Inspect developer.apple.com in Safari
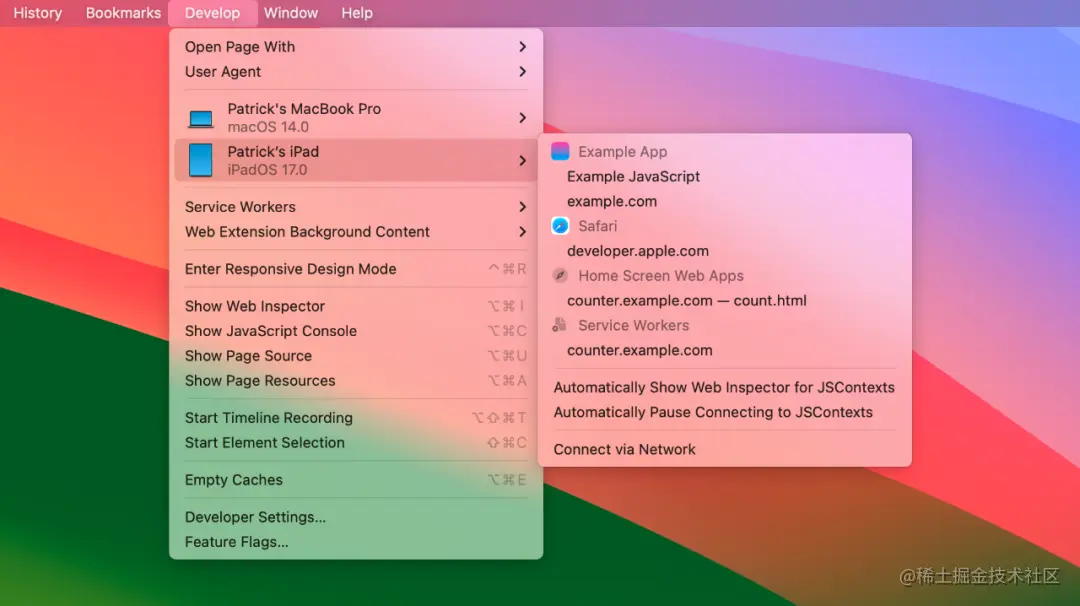 [725, 251]
